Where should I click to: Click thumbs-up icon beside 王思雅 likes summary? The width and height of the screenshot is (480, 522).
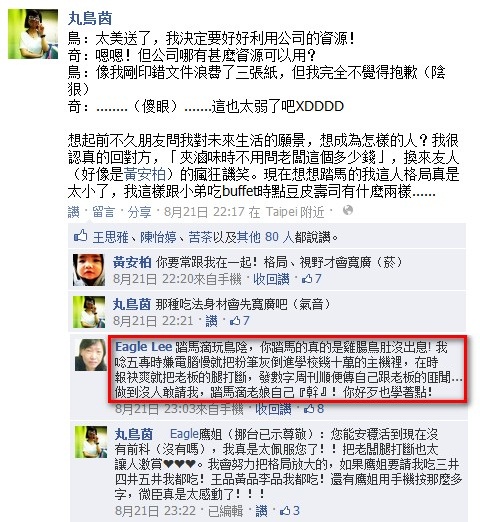[80, 236]
